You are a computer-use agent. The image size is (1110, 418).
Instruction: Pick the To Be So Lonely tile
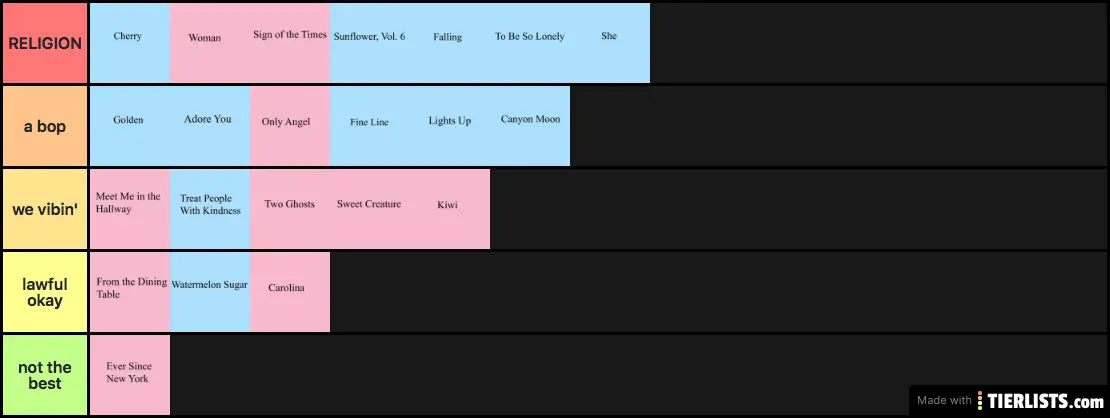tap(530, 43)
